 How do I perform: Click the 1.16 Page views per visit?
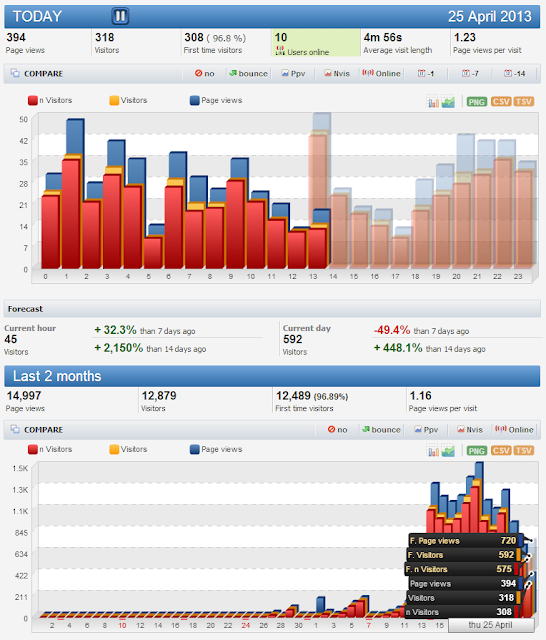443,401
